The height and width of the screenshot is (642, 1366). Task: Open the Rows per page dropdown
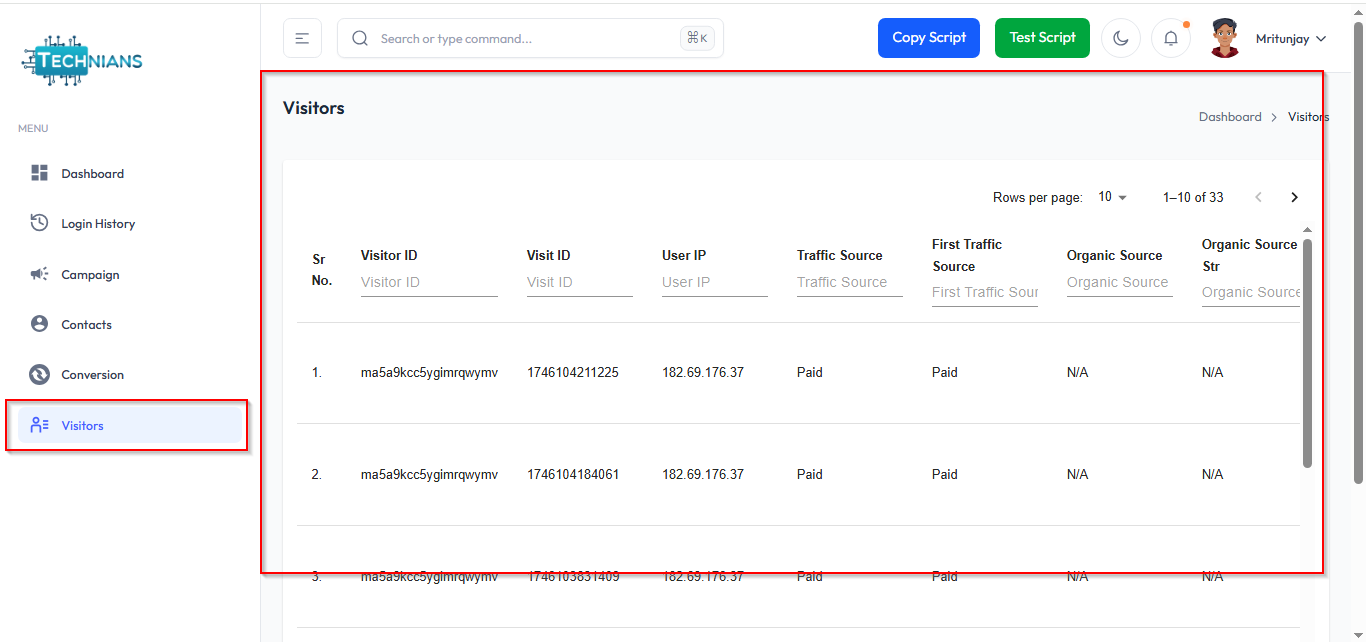pos(1112,197)
